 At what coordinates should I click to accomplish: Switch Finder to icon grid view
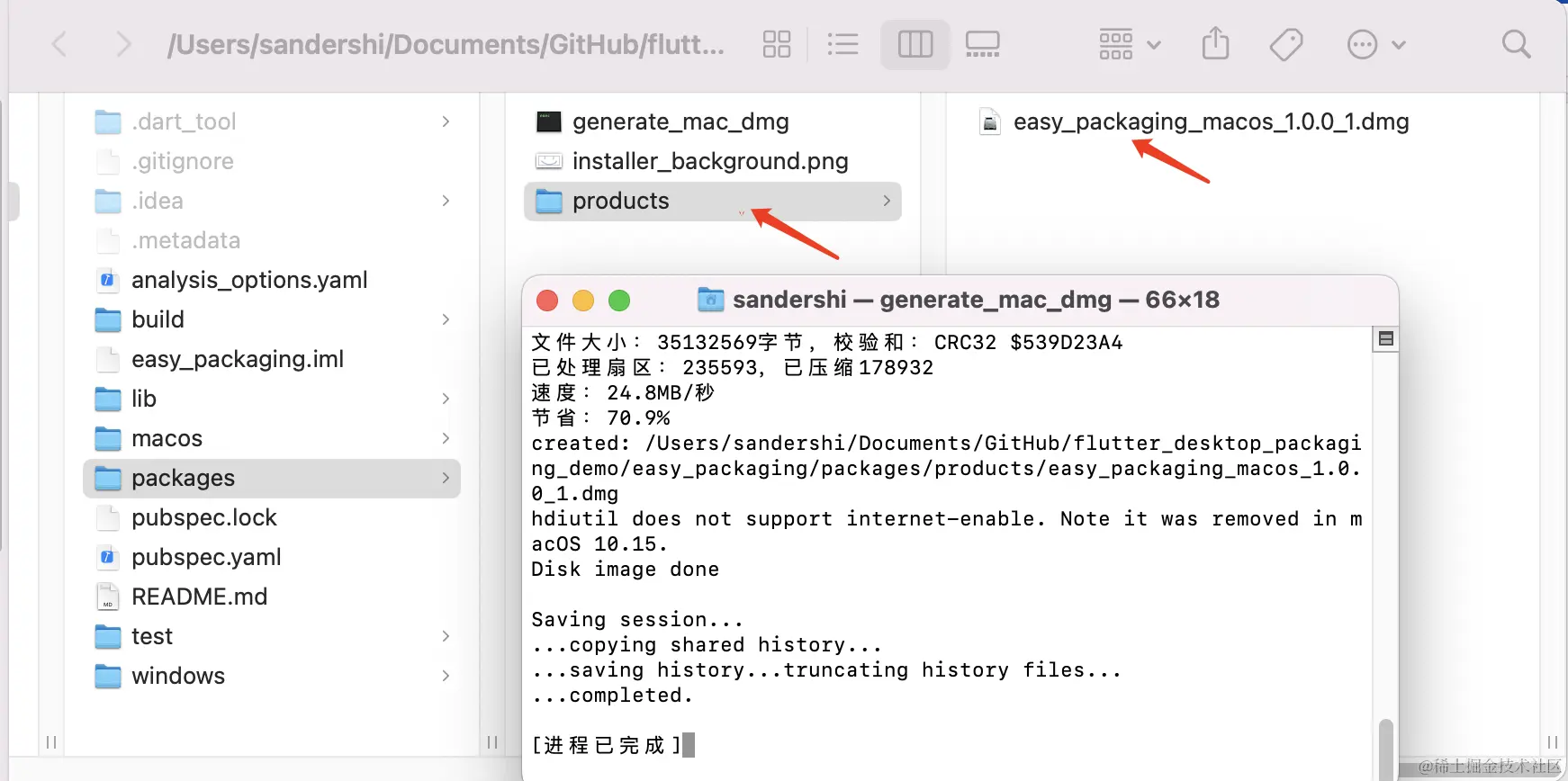point(776,44)
